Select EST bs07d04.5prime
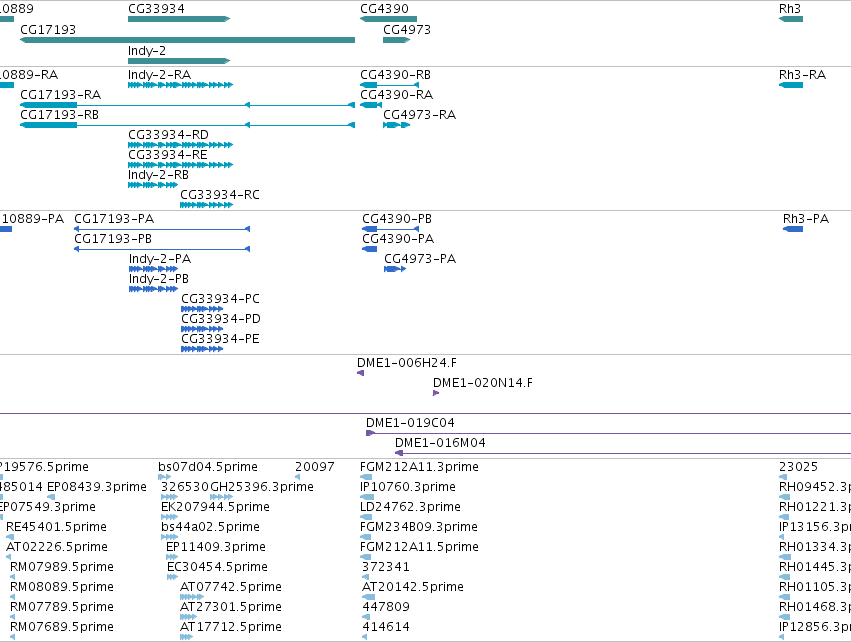The image size is (851, 642). pos(164,477)
